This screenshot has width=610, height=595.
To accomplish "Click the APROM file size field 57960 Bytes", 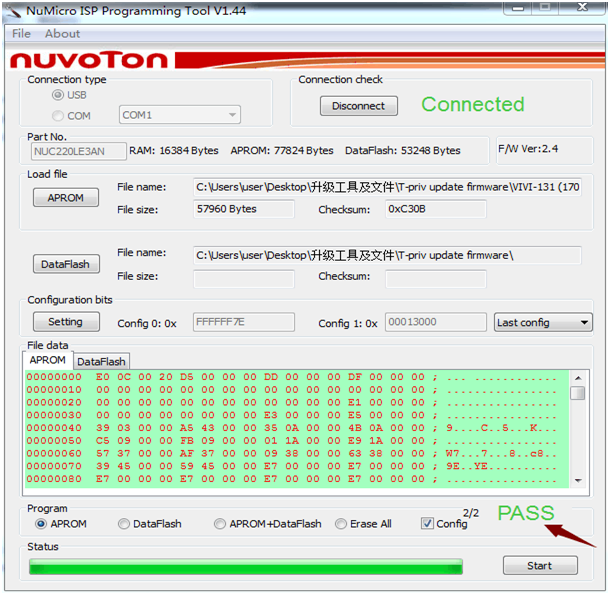I will (244, 209).
